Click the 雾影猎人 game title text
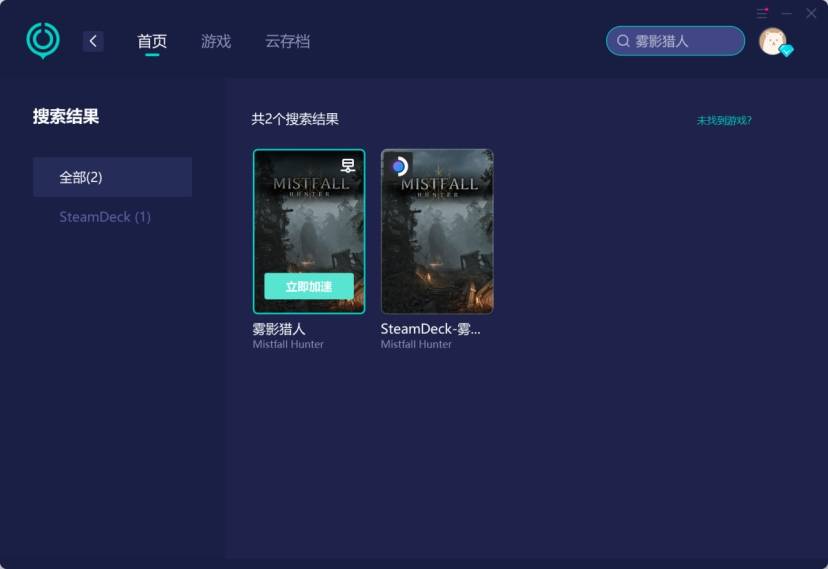 (x=279, y=329)
